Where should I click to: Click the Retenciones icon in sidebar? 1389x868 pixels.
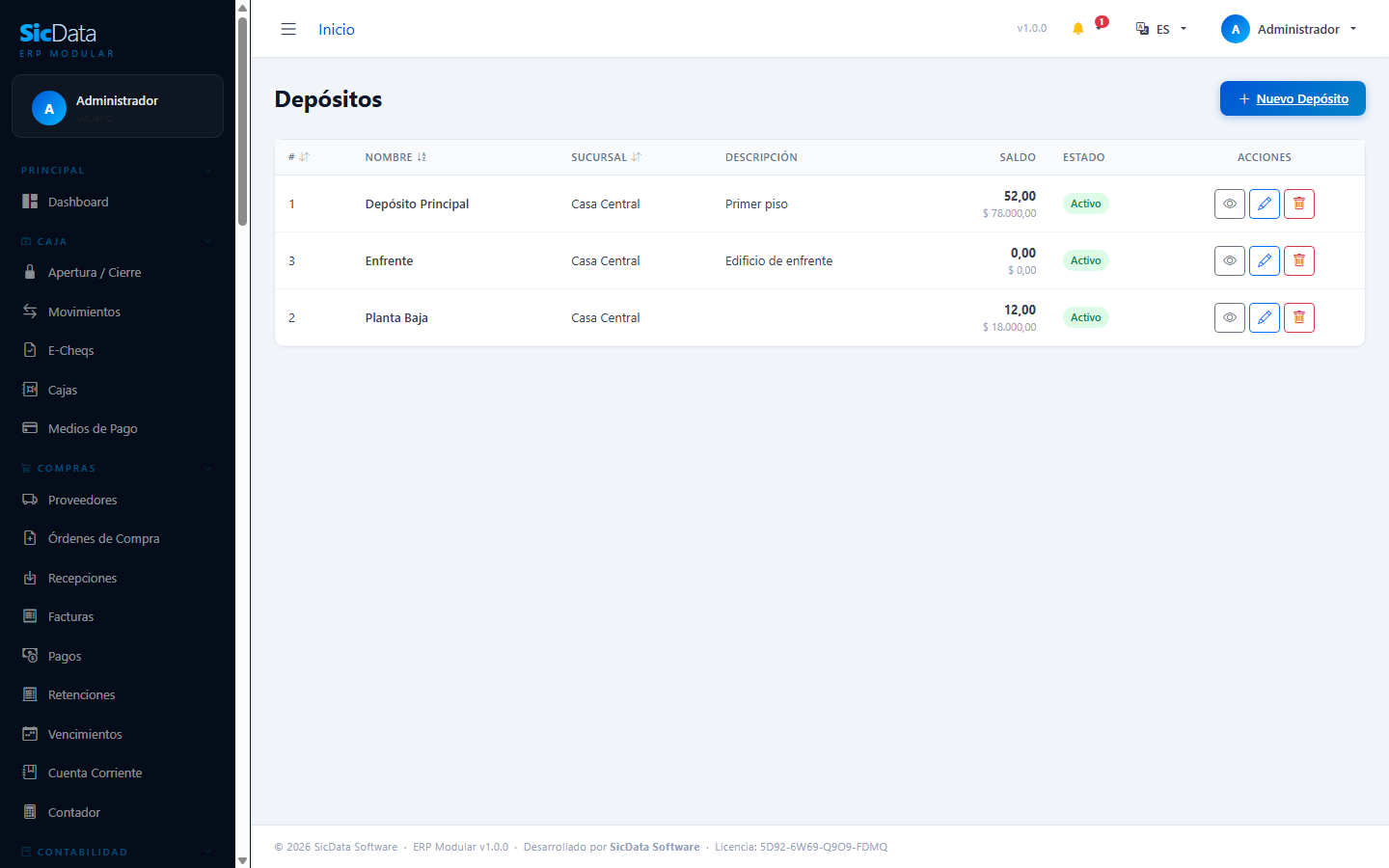[30, 694]
